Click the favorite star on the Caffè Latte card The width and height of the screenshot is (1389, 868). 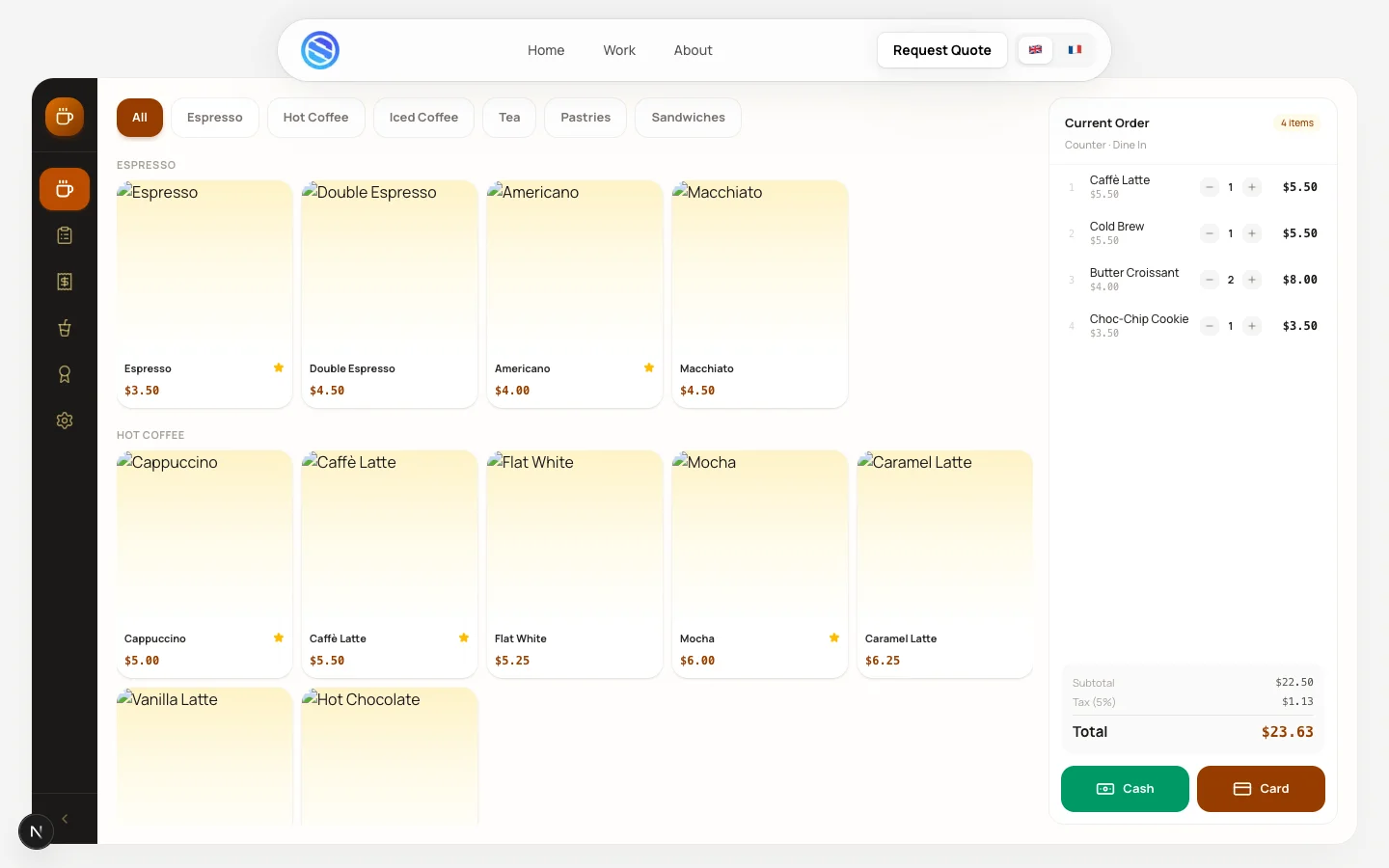point(464,637)
